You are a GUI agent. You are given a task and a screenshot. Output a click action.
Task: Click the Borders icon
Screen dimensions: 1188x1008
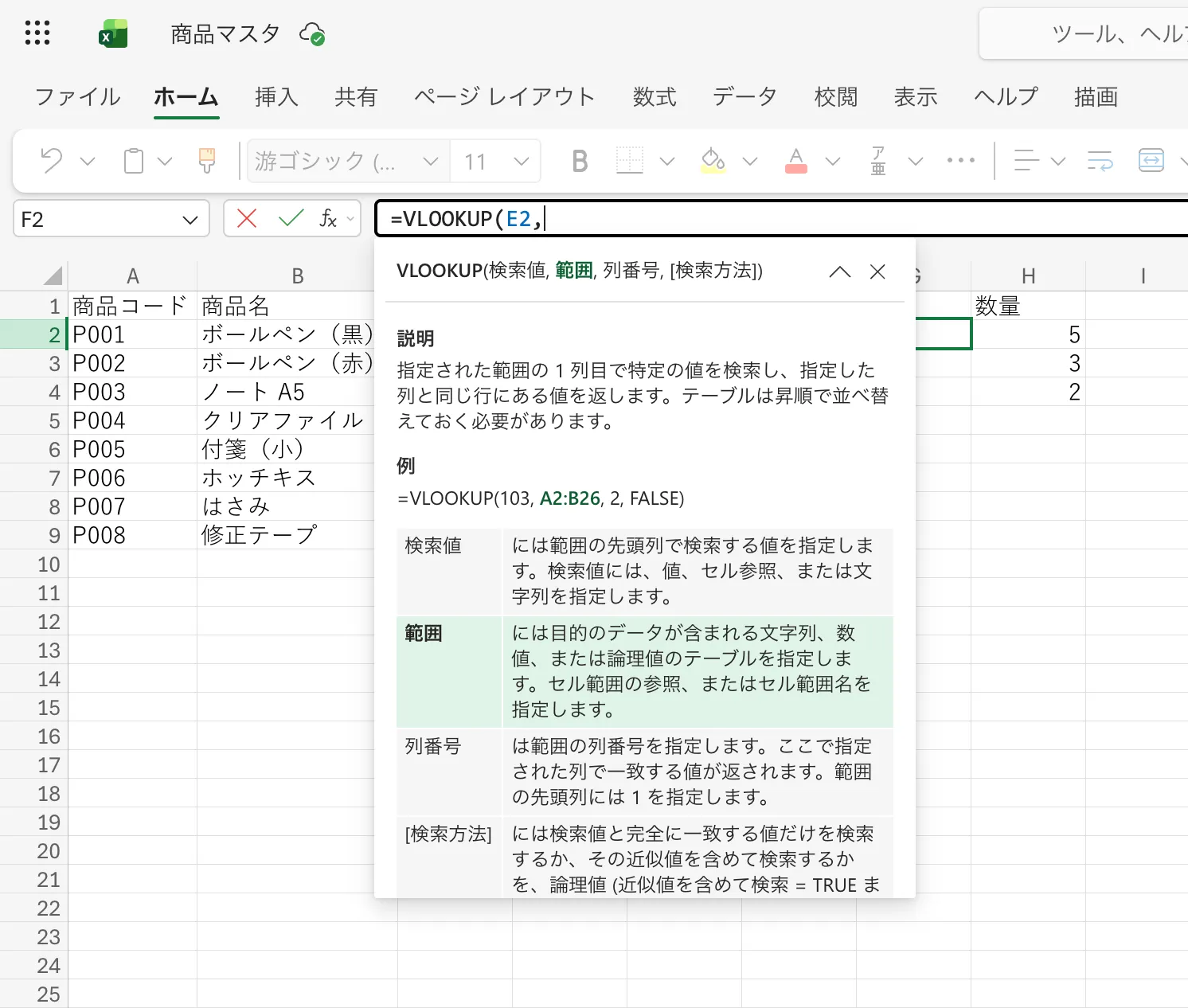[629, 161]
